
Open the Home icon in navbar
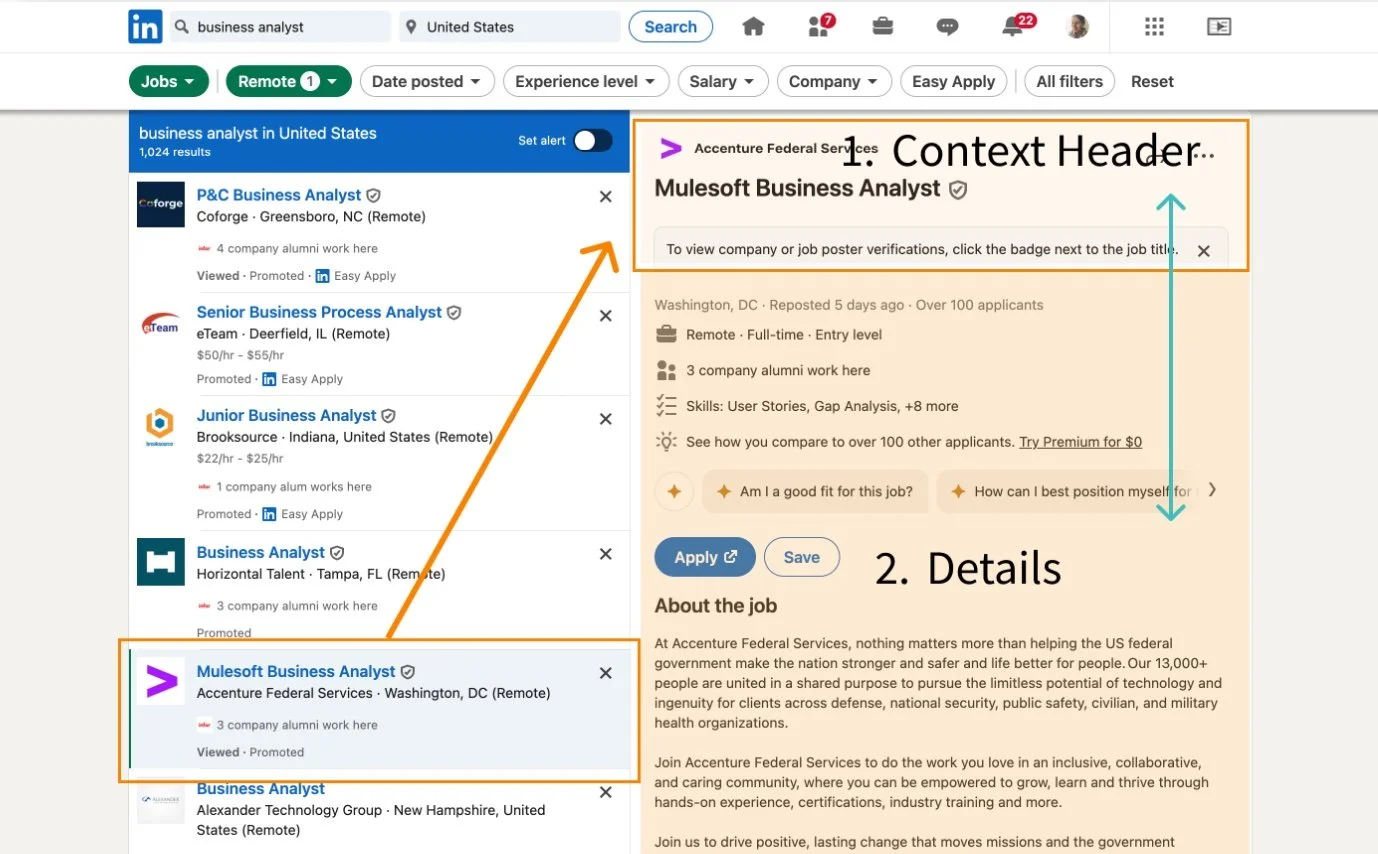[753, 27]
